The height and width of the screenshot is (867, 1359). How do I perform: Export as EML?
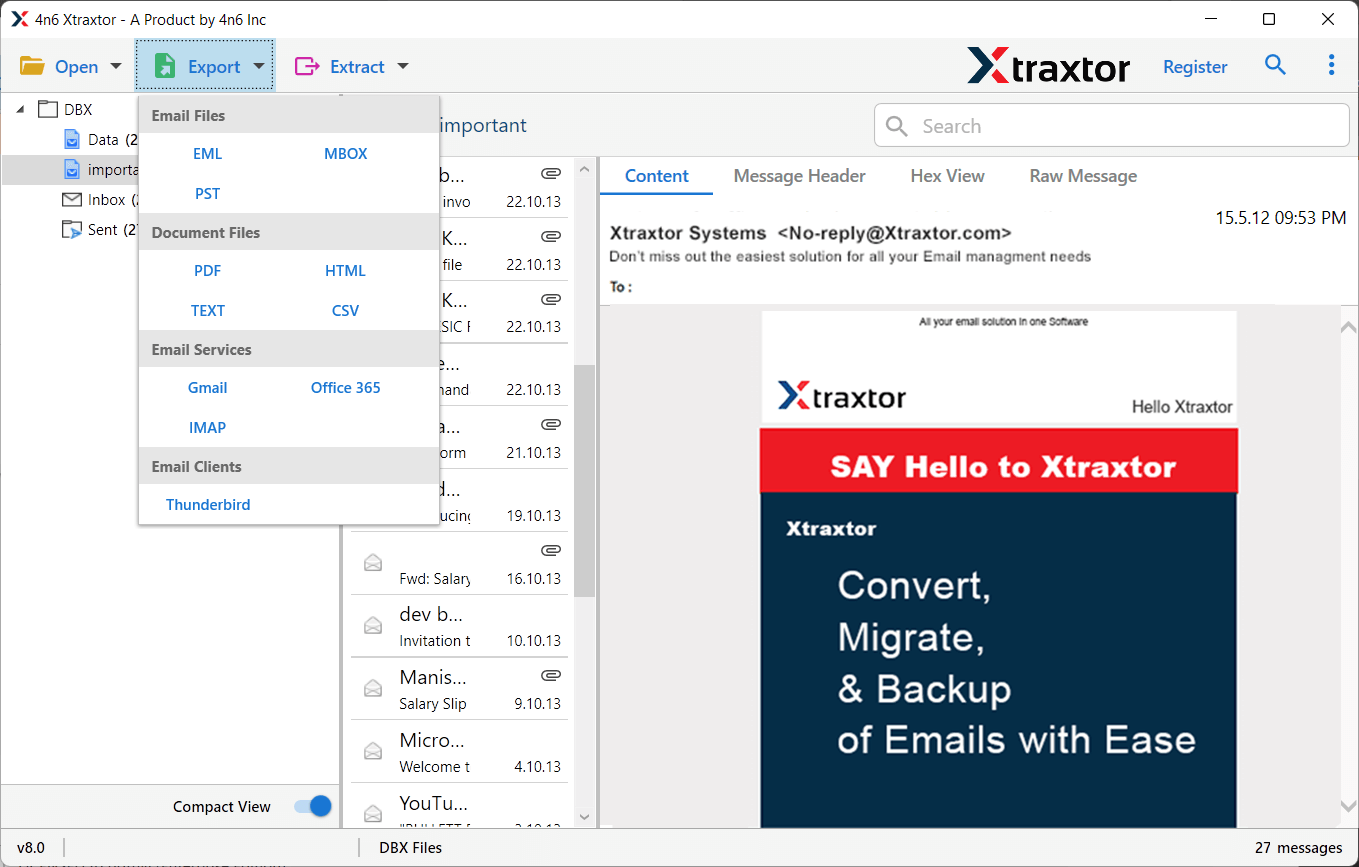208,154
